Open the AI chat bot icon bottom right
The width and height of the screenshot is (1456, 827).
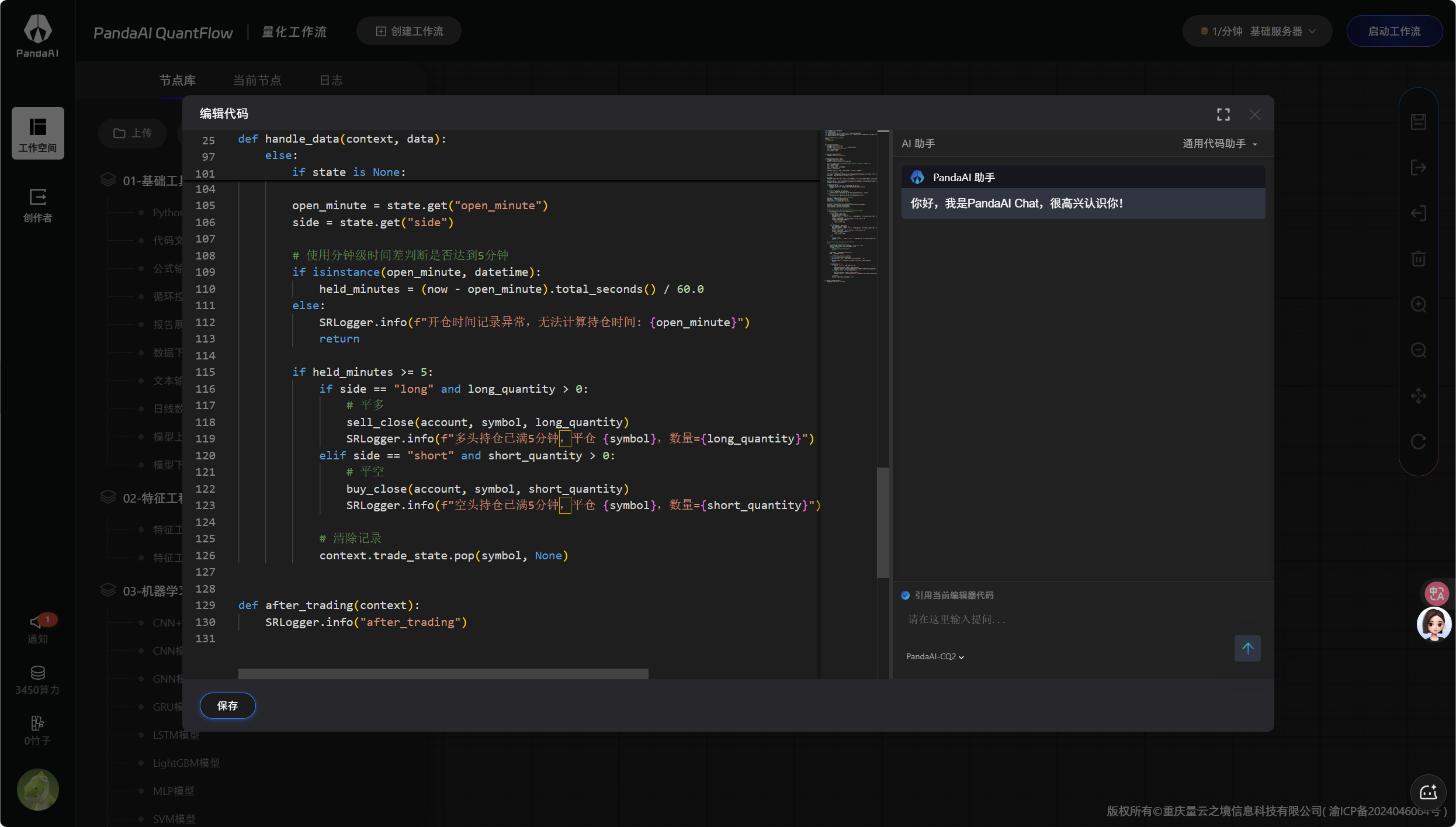tap(1429, 792)
